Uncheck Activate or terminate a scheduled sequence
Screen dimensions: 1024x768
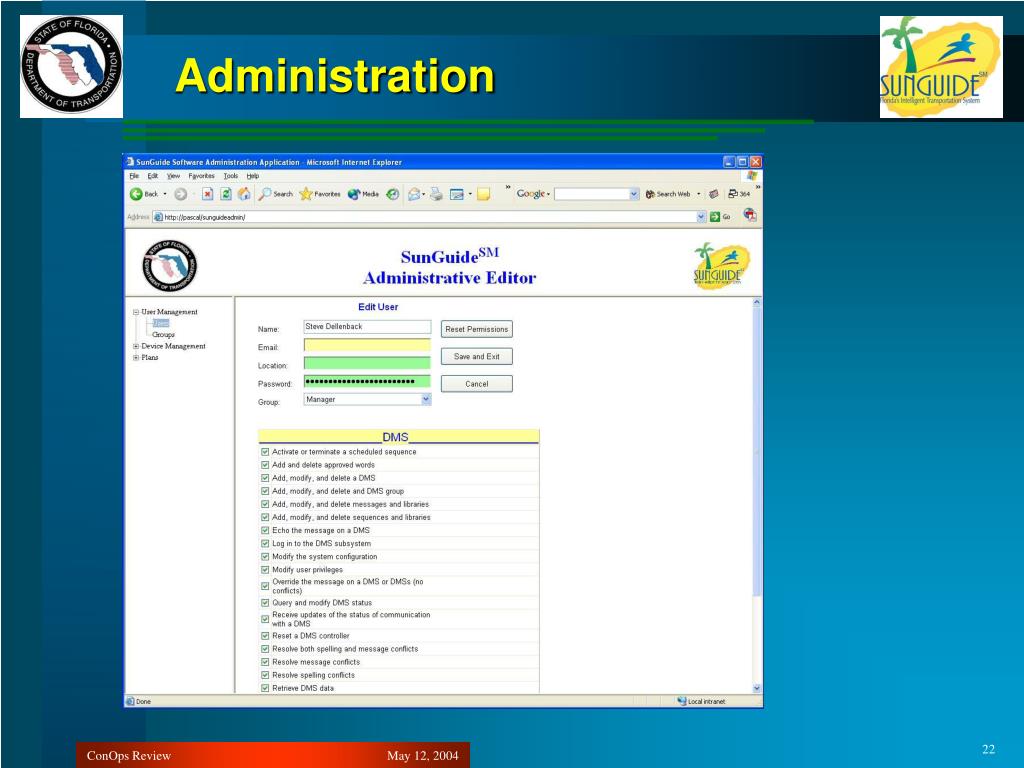265,452
